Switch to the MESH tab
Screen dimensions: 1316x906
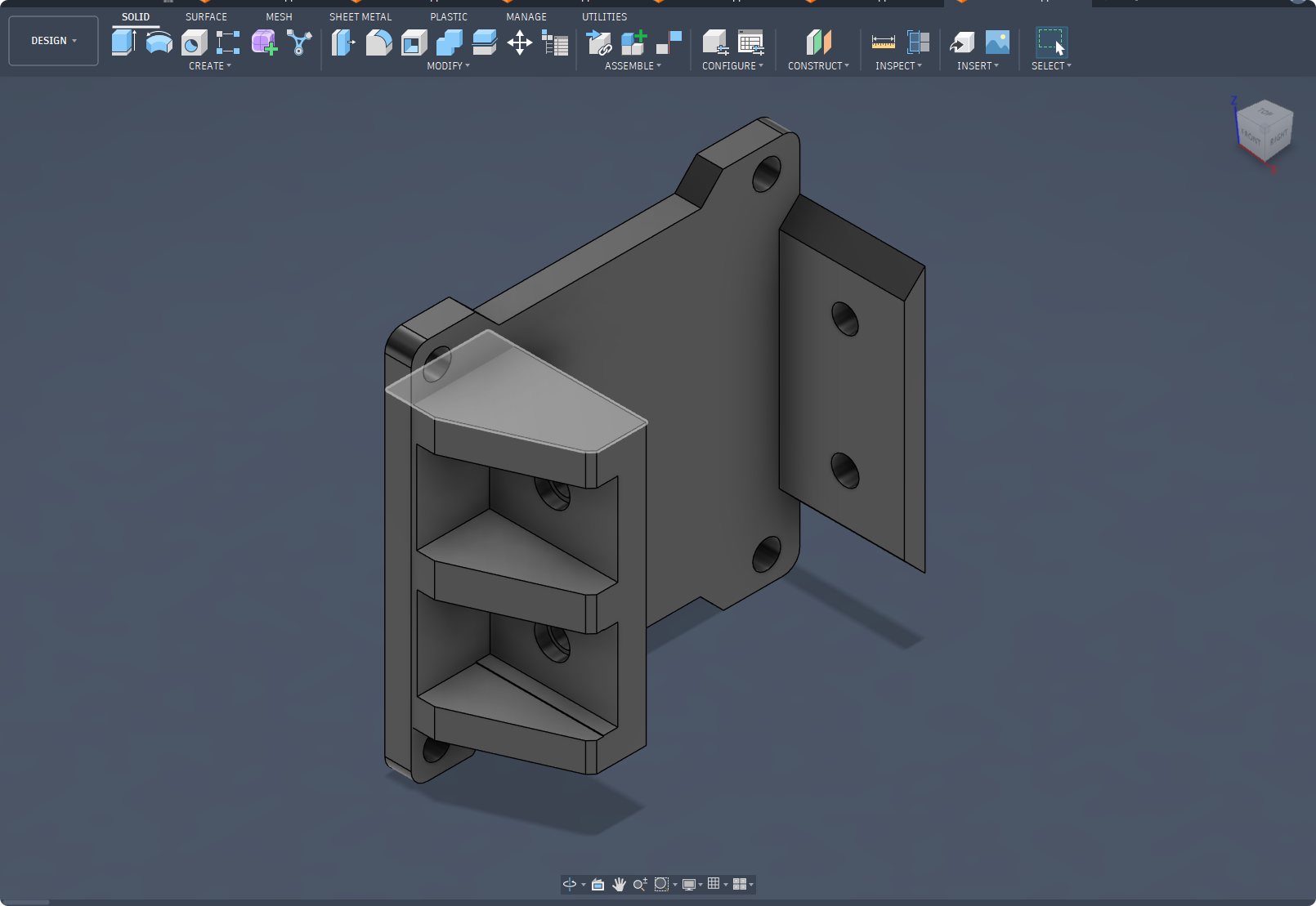coord(279,17)
